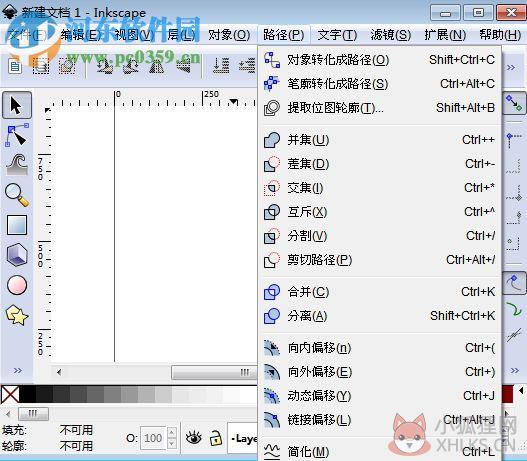Pick the dark red palette swatch

click(508, 394)
